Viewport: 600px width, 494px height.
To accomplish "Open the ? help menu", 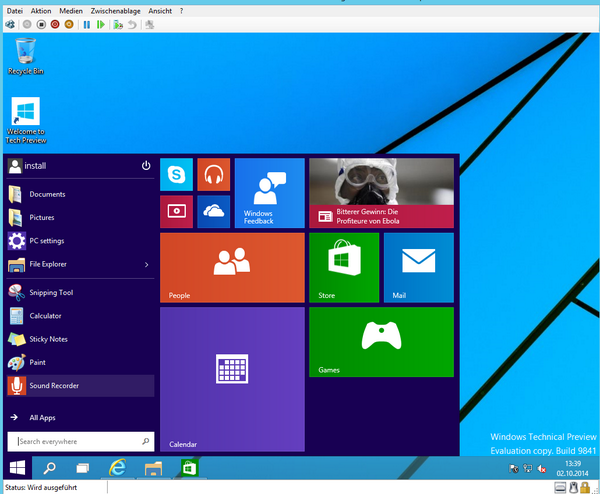I will [x=181, y=11].
